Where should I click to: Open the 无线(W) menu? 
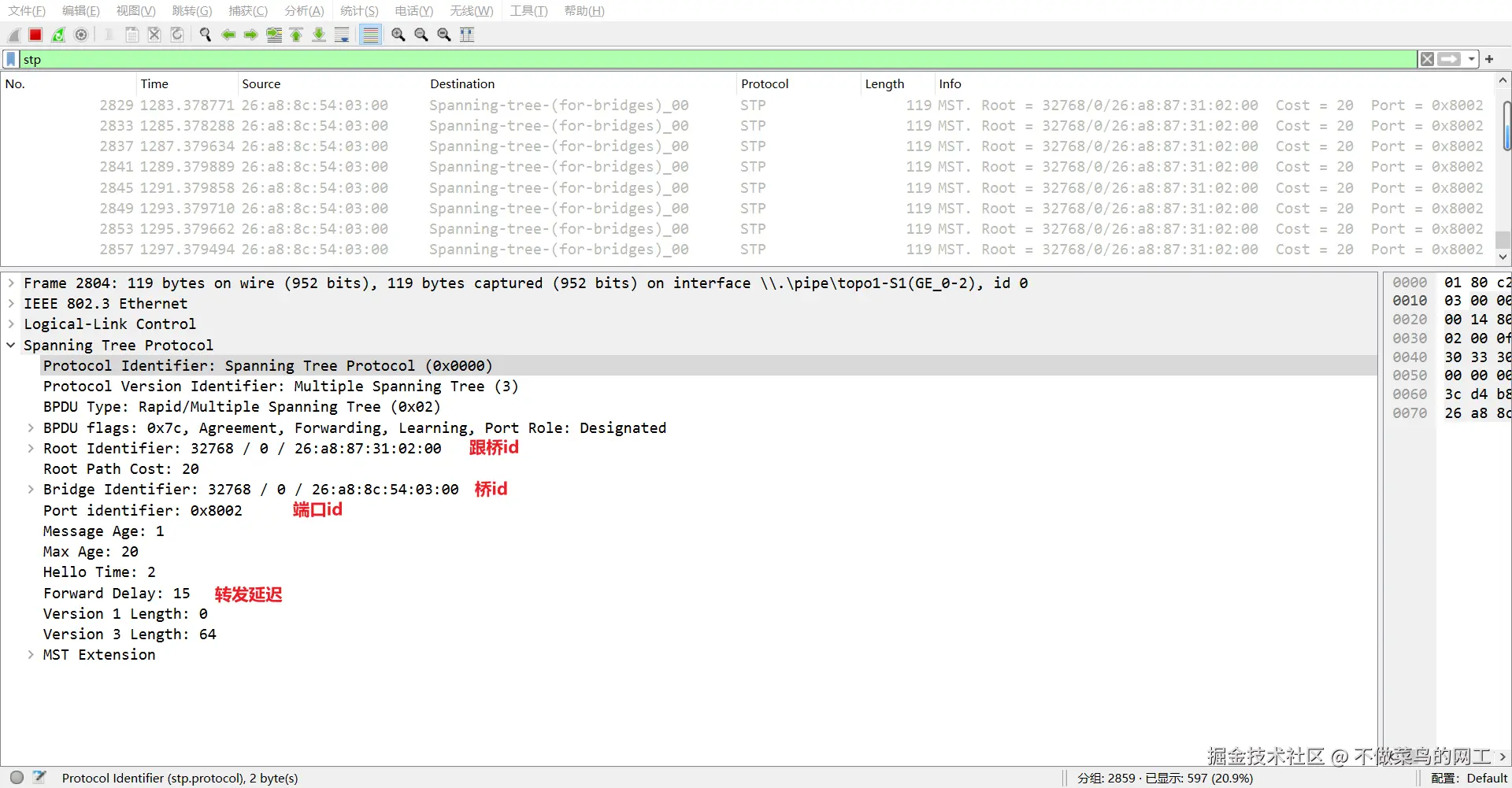point(472,11)
